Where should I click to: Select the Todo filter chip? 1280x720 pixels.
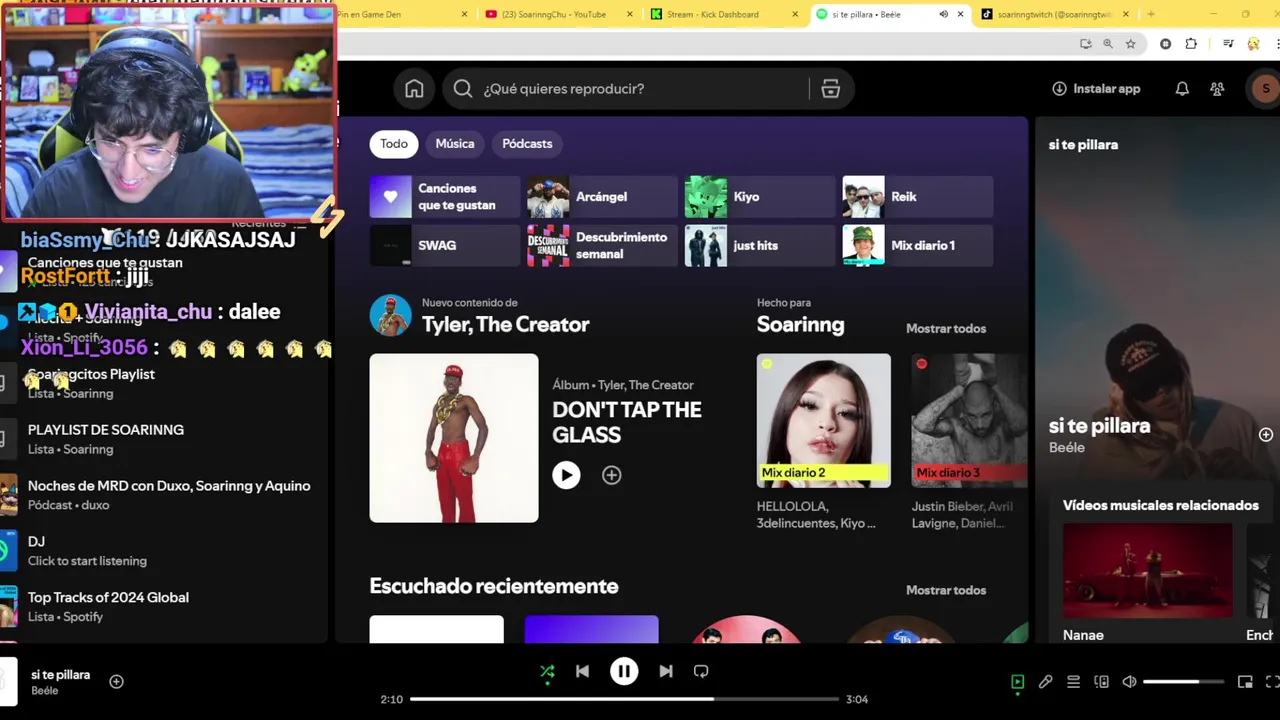point(394,144)
